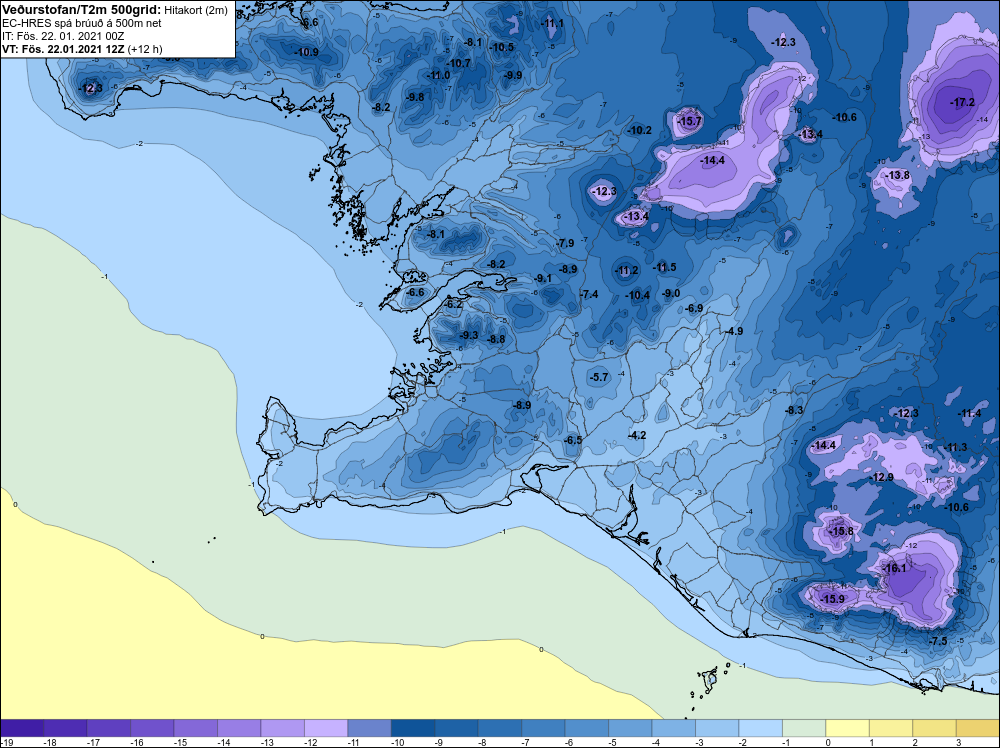Select legend swatch between -13 and -12
This screenshot has width=1000, height=748.
(x=283, y=728)
